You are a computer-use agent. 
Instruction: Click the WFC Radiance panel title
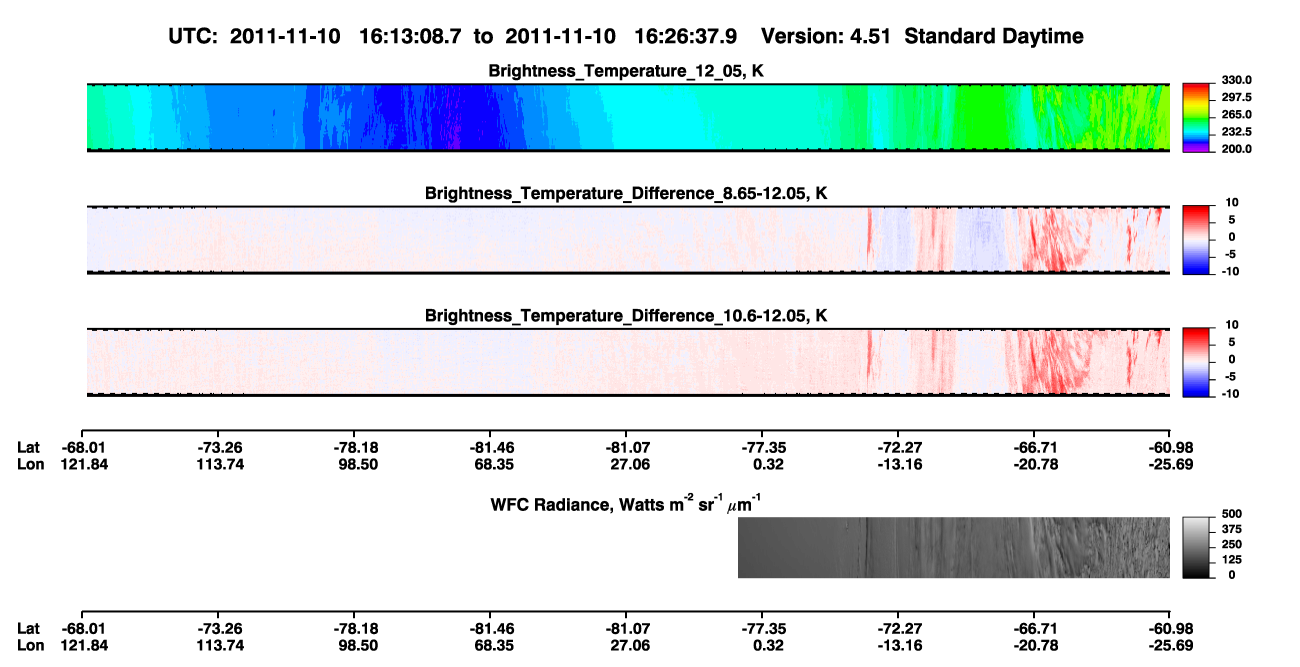pyautogui.click(x=627, y=502)
